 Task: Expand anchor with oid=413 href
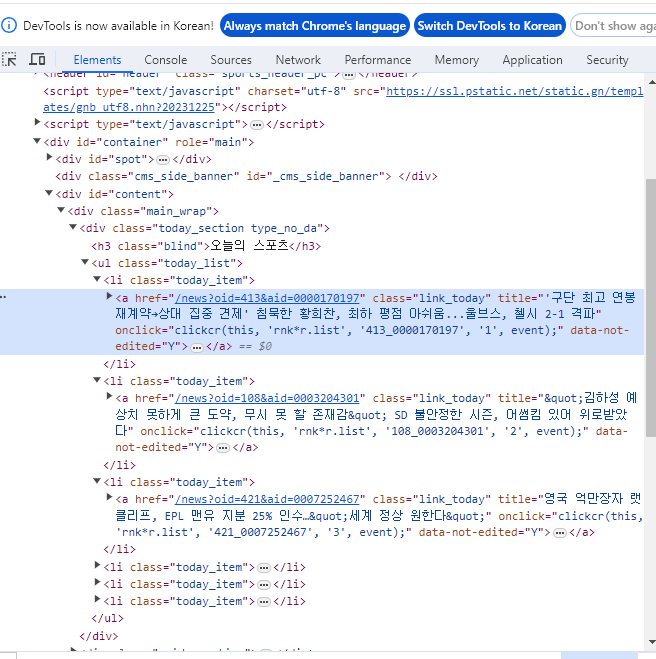coord(109,296)
